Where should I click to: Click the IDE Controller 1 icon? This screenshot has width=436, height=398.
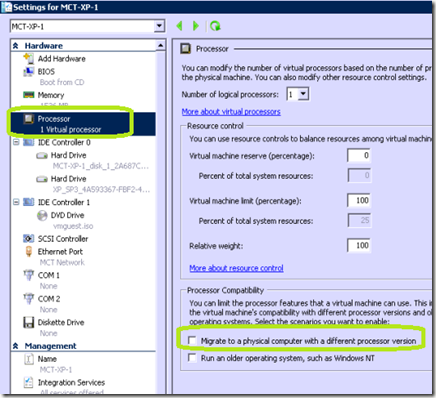pos(29,202)
